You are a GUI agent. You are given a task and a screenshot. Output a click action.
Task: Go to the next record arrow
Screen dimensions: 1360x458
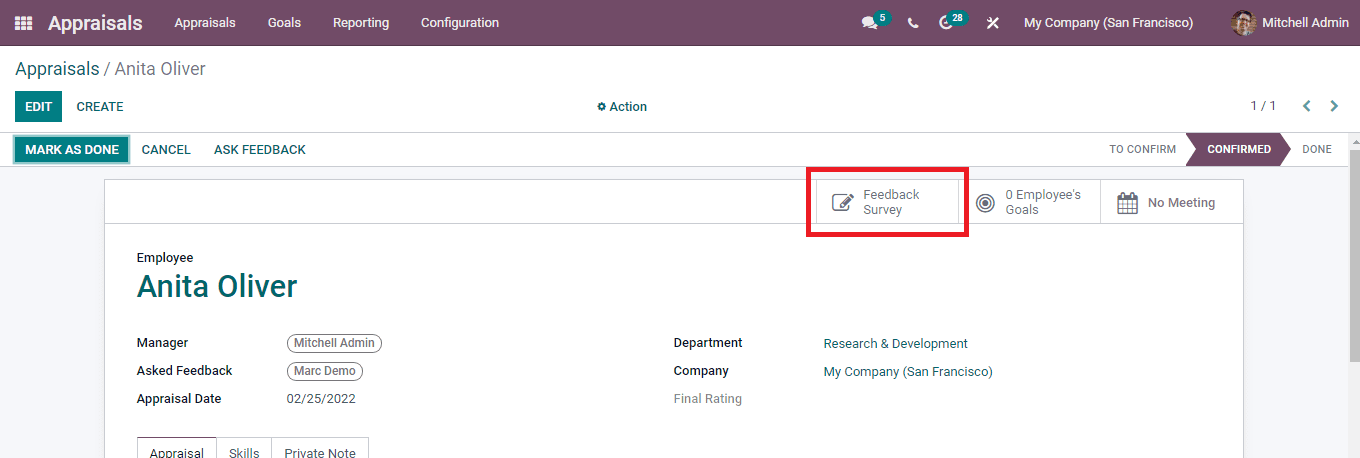1334,106
